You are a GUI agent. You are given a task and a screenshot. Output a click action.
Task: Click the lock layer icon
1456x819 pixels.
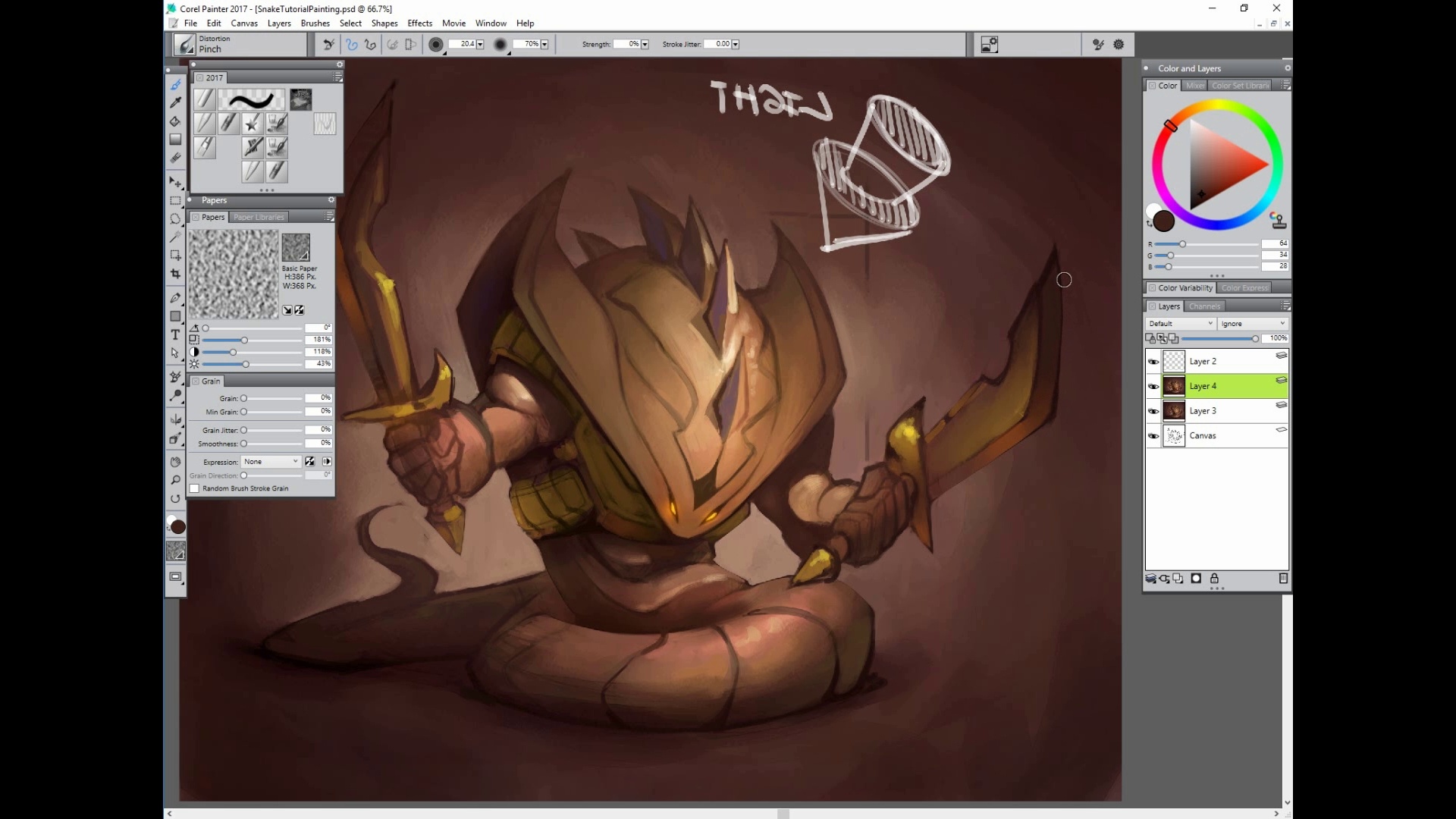[1214, 579]
